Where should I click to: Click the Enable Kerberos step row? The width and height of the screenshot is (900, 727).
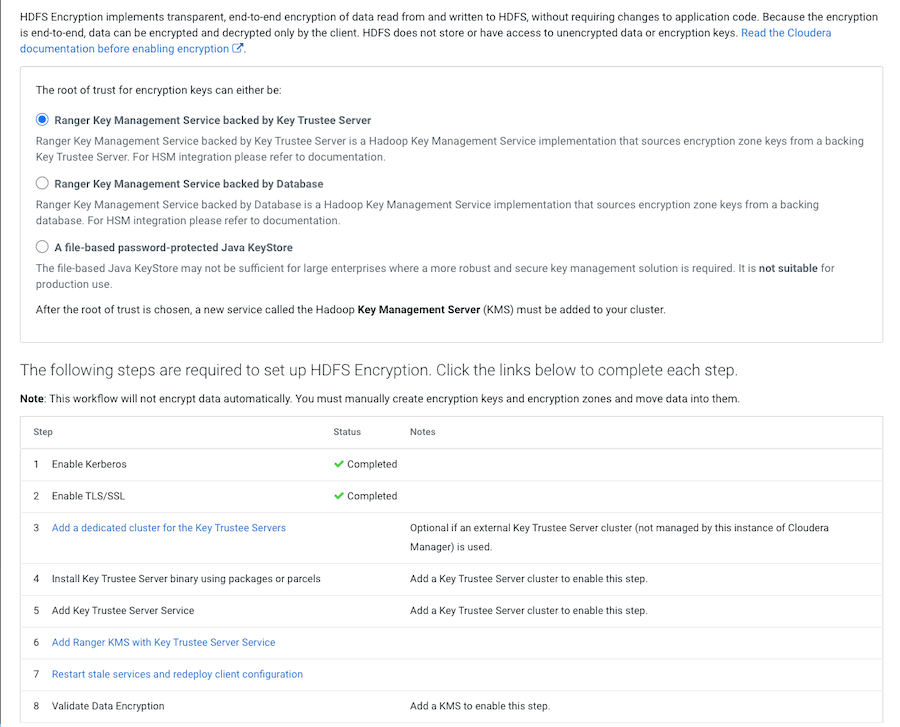(x=89, y=464)
